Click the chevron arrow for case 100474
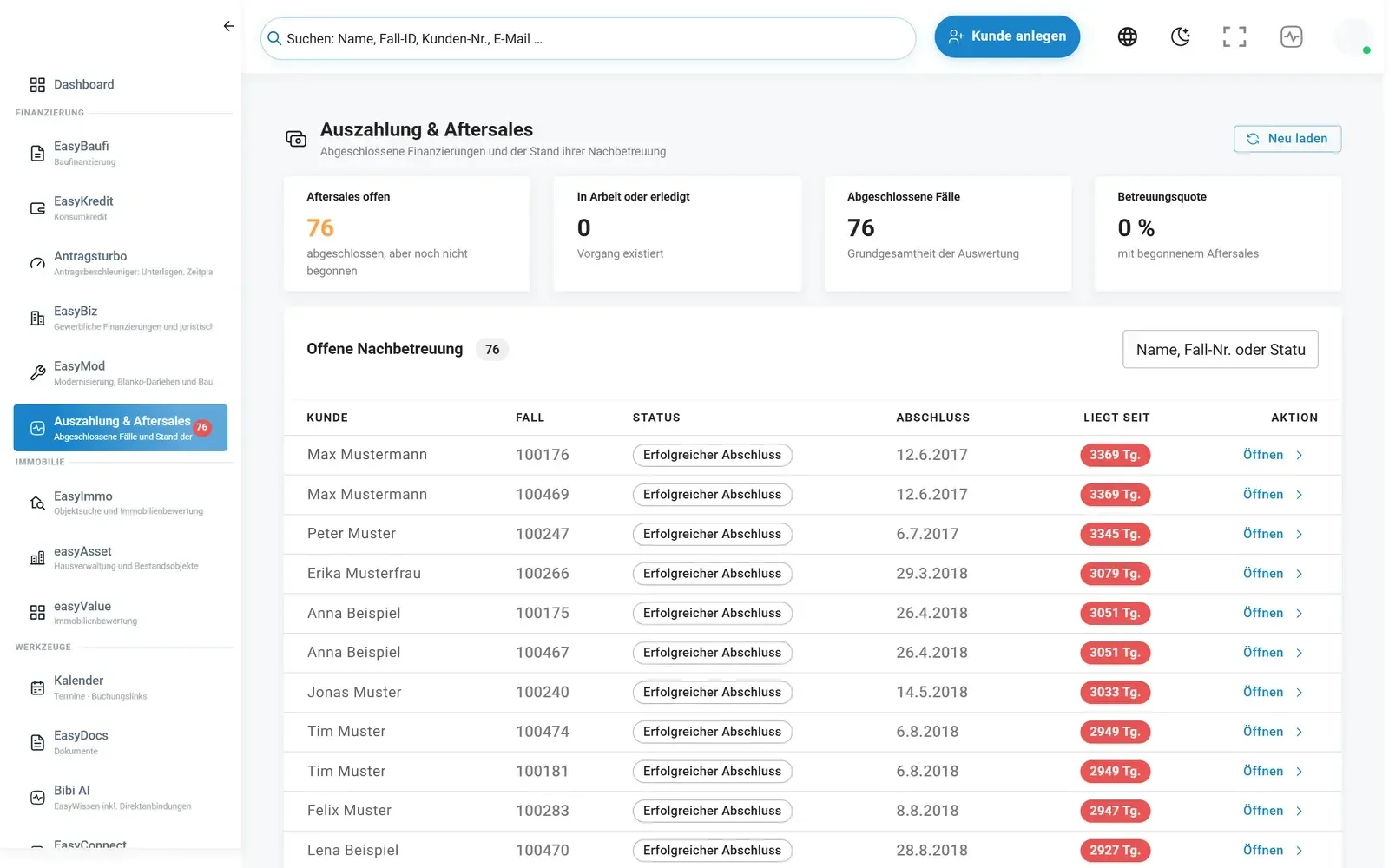The image size is (1389, 868). tap(1300, 732)
